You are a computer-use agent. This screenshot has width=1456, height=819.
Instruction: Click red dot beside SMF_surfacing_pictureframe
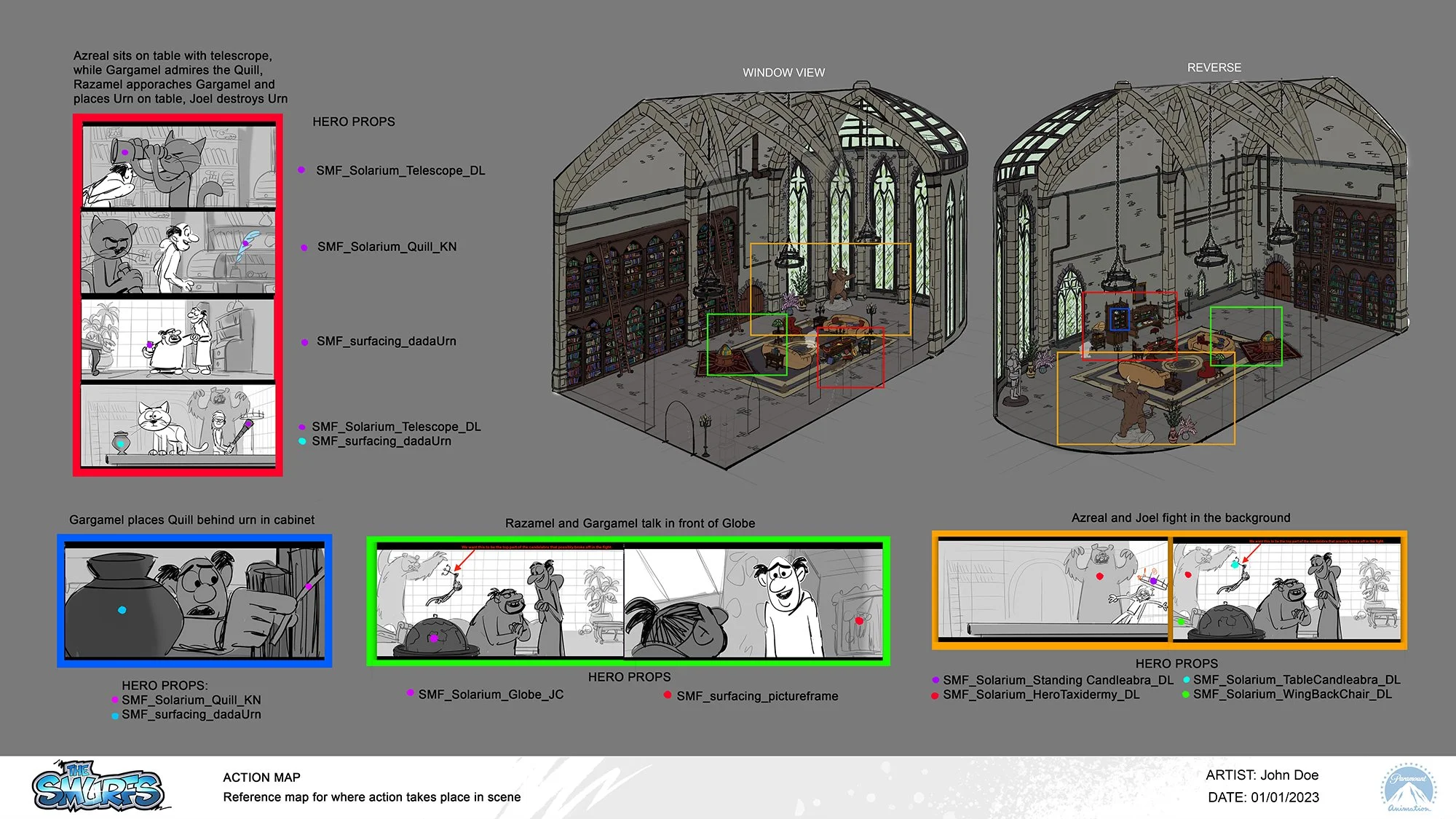(x=668, y=695)
